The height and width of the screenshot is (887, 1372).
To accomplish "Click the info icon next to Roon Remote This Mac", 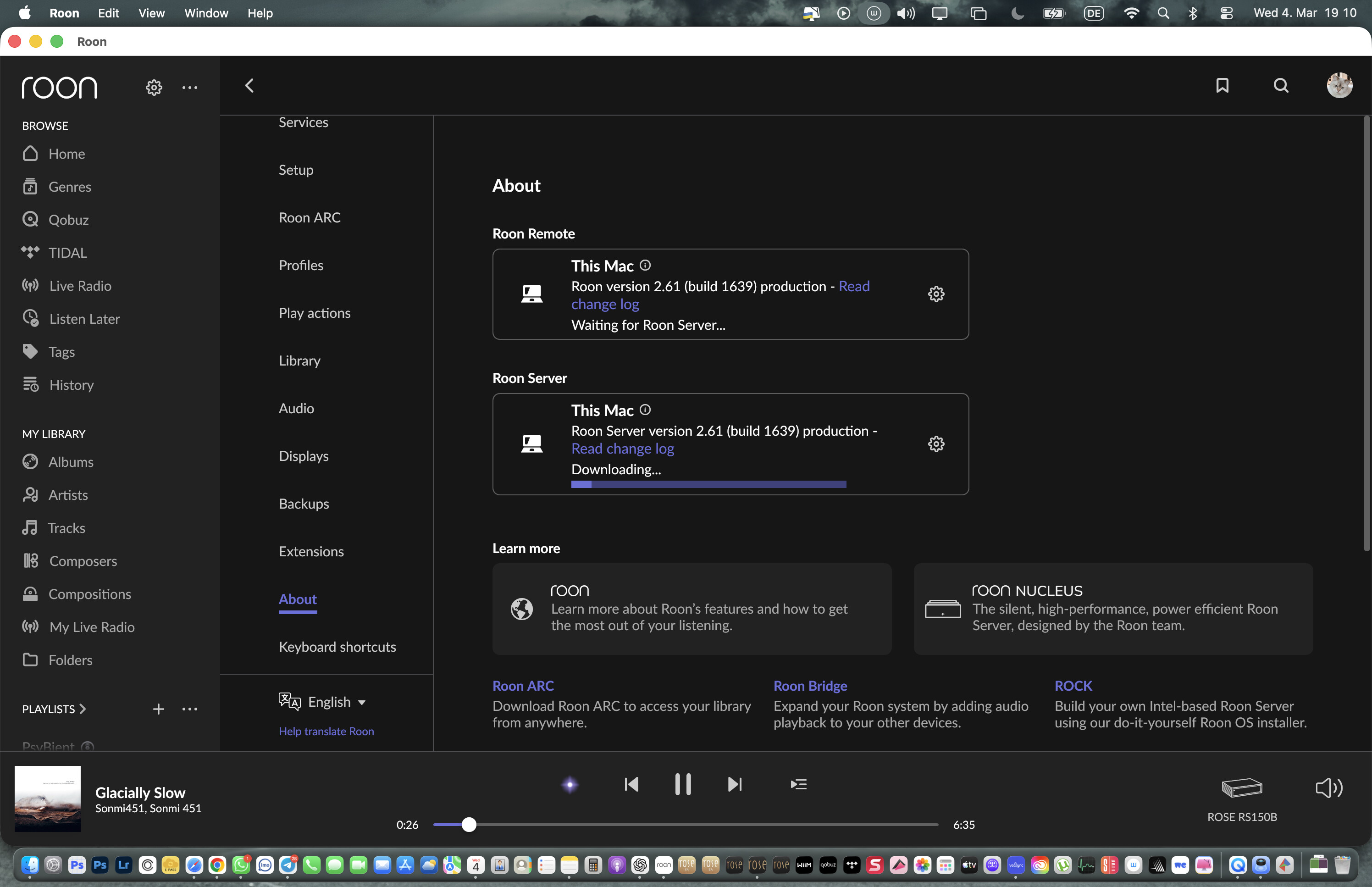I will [x=645, y=265].
